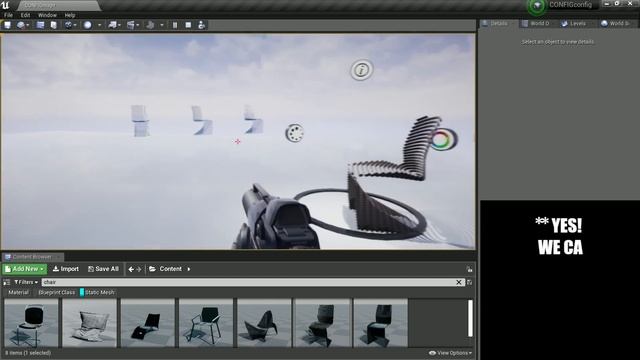Toggle the Material filter

pyautogui.click(x=18, y=292)
